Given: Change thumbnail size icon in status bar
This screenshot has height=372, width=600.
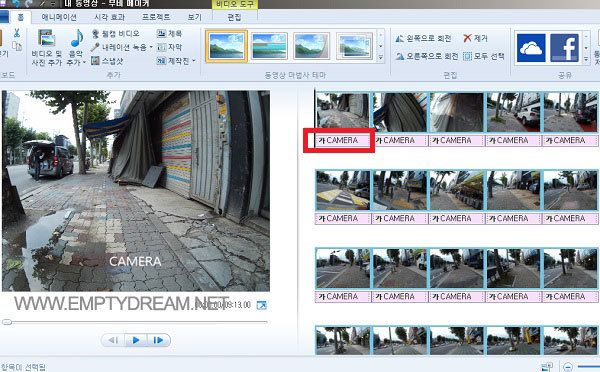Looking at the screenshot, I should click(547, 367).
